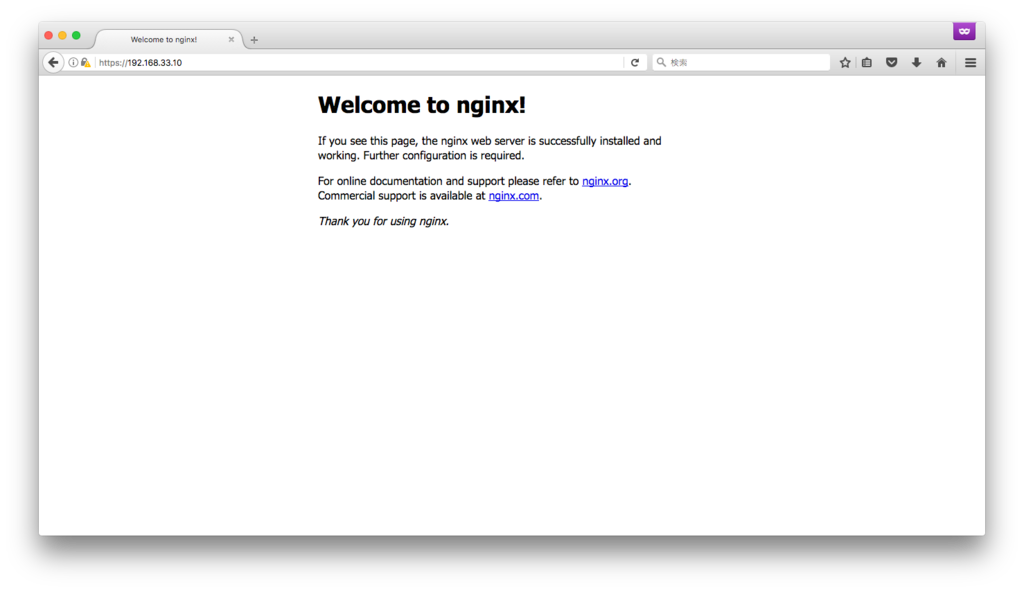Maximize the window with the green button
Screen dimensions: 1024x591
76,35
